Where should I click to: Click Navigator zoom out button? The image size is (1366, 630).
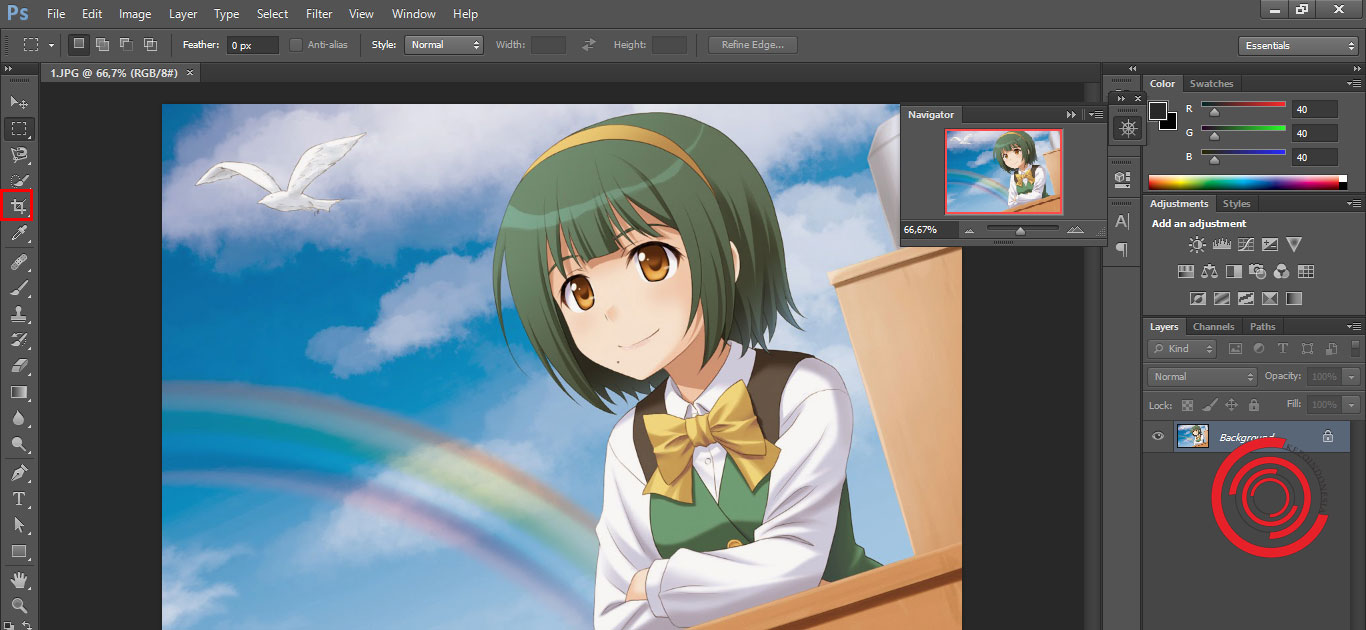click(x=968, y=230)
